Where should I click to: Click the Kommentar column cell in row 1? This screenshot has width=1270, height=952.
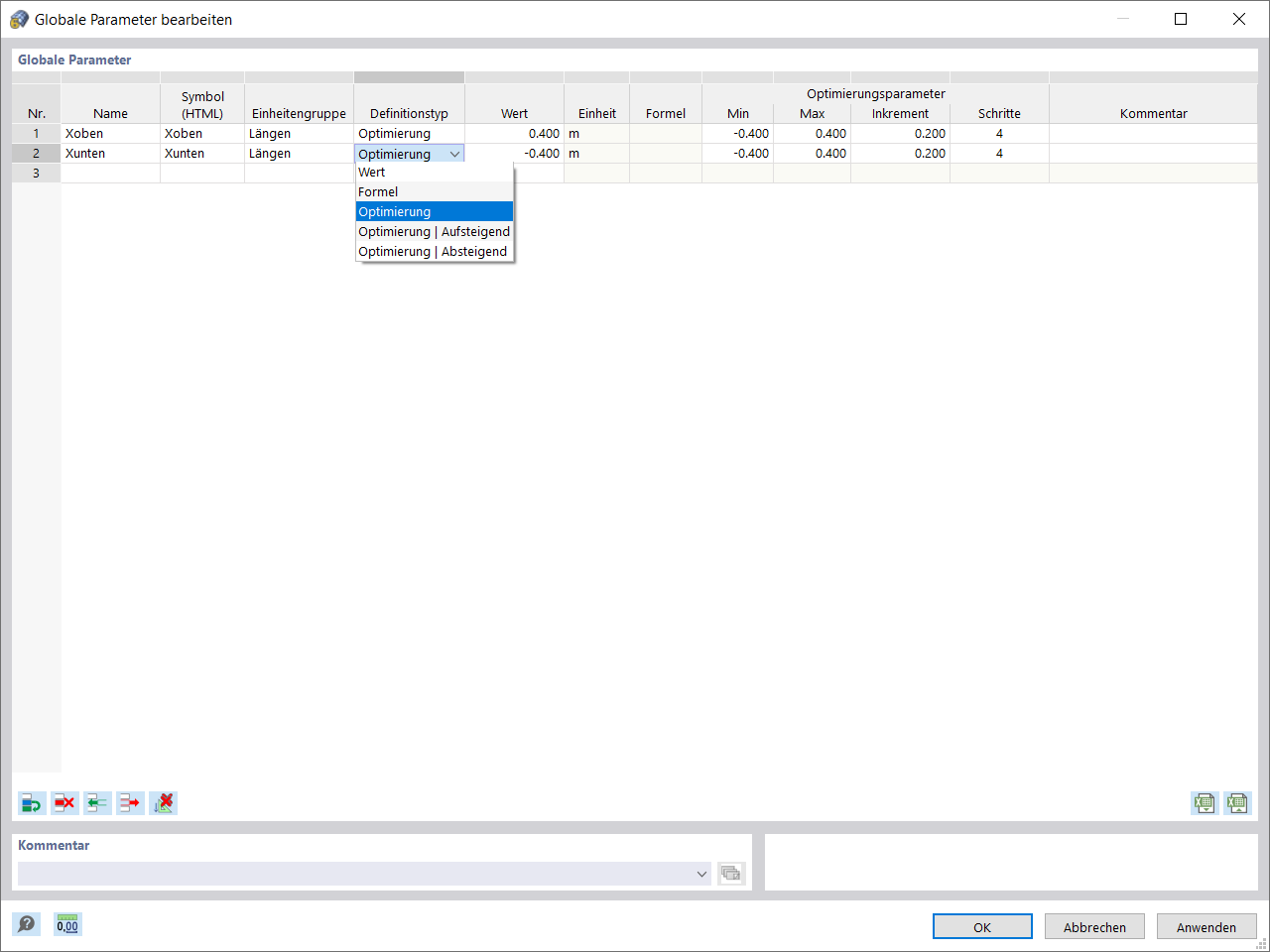click(x=1153, y=134)
